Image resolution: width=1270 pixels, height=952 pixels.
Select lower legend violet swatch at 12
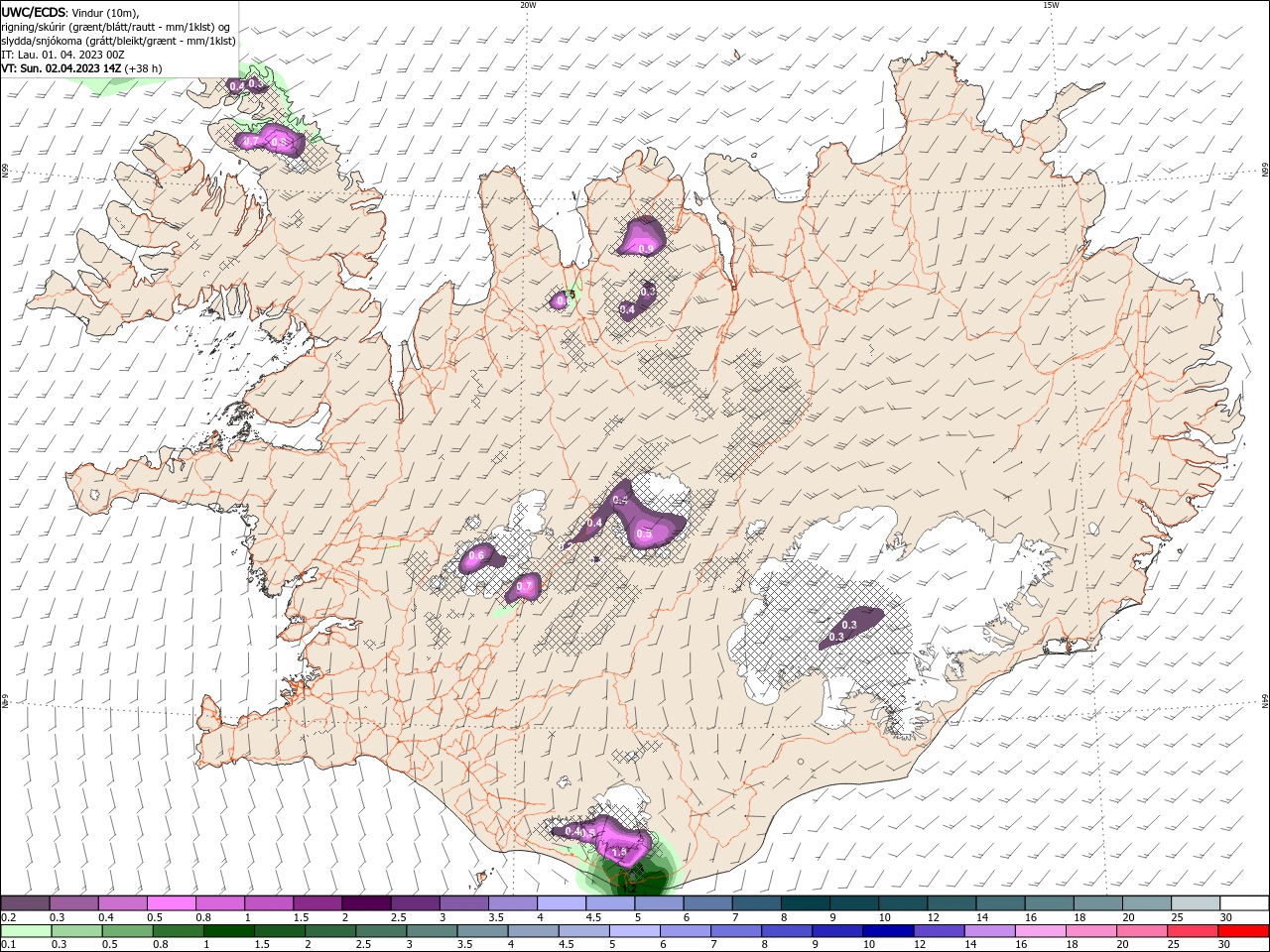point(939,931)
